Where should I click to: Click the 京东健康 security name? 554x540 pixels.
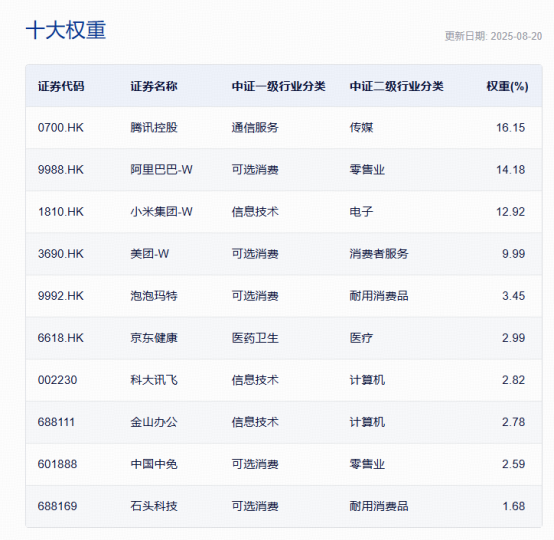click(x=154, y=338)
